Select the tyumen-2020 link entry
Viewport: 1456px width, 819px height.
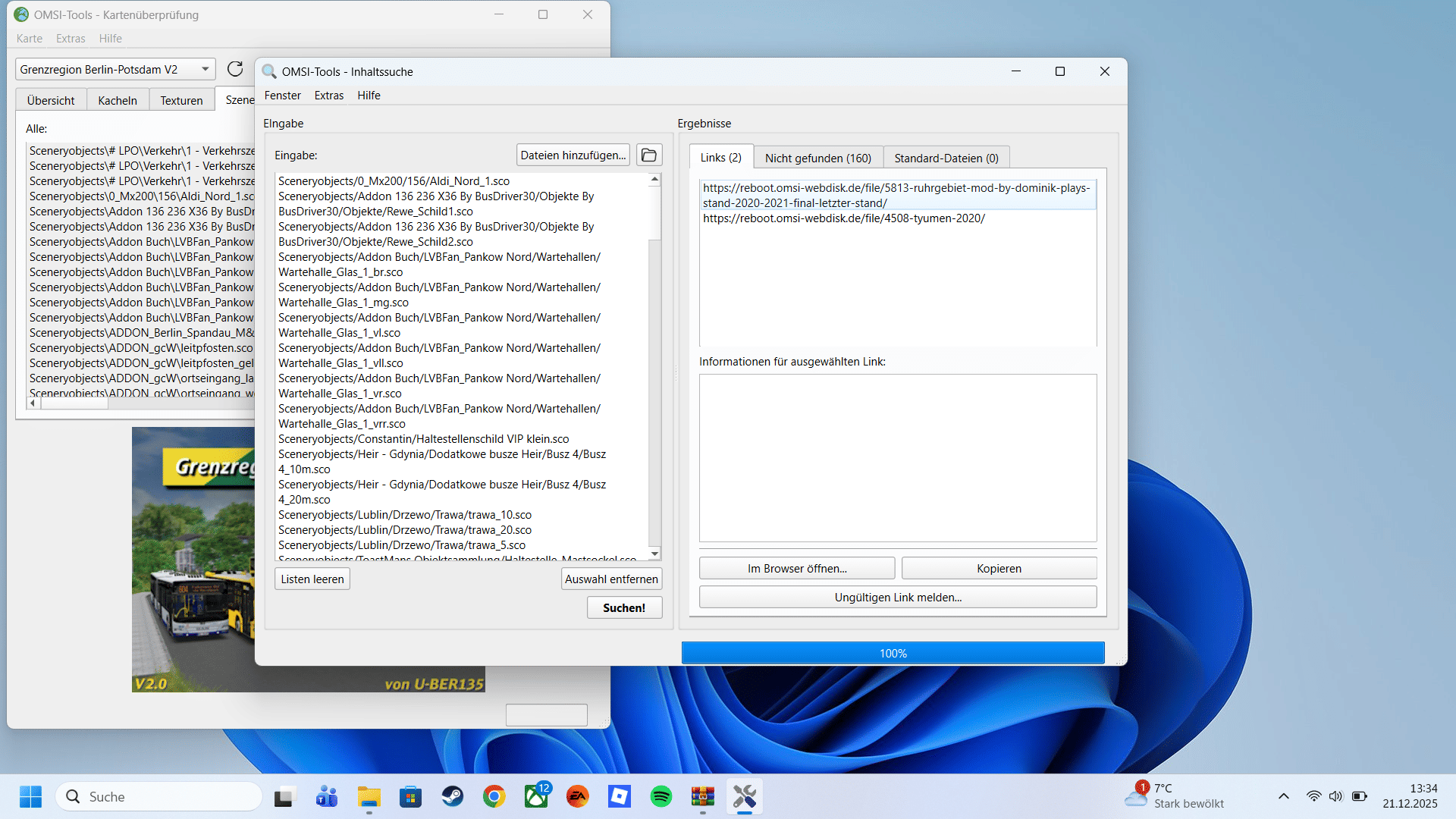[x=843, y=218]
